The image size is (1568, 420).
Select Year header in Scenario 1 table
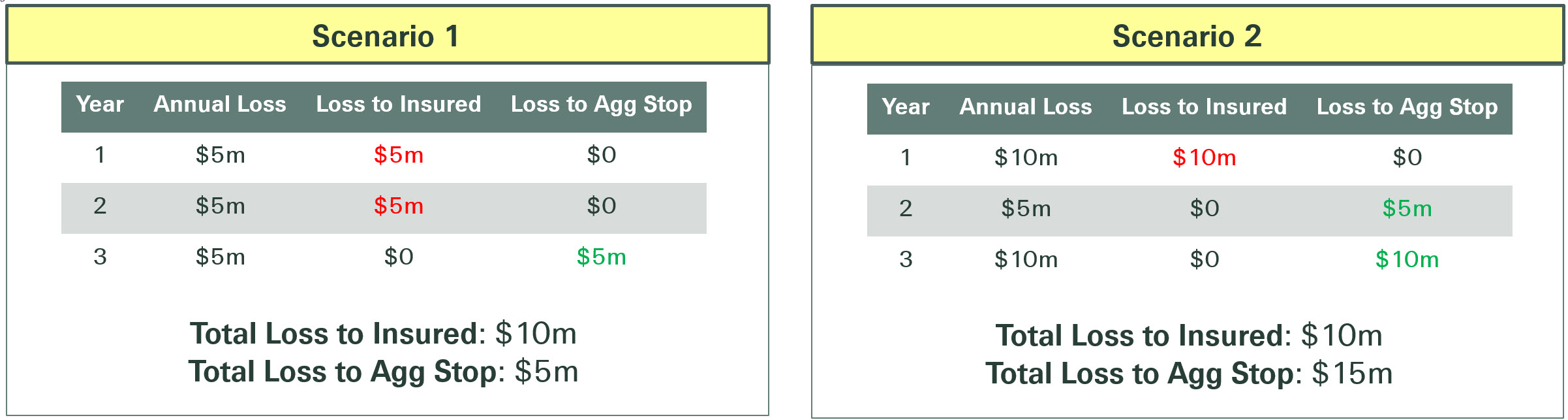point(100,105)
